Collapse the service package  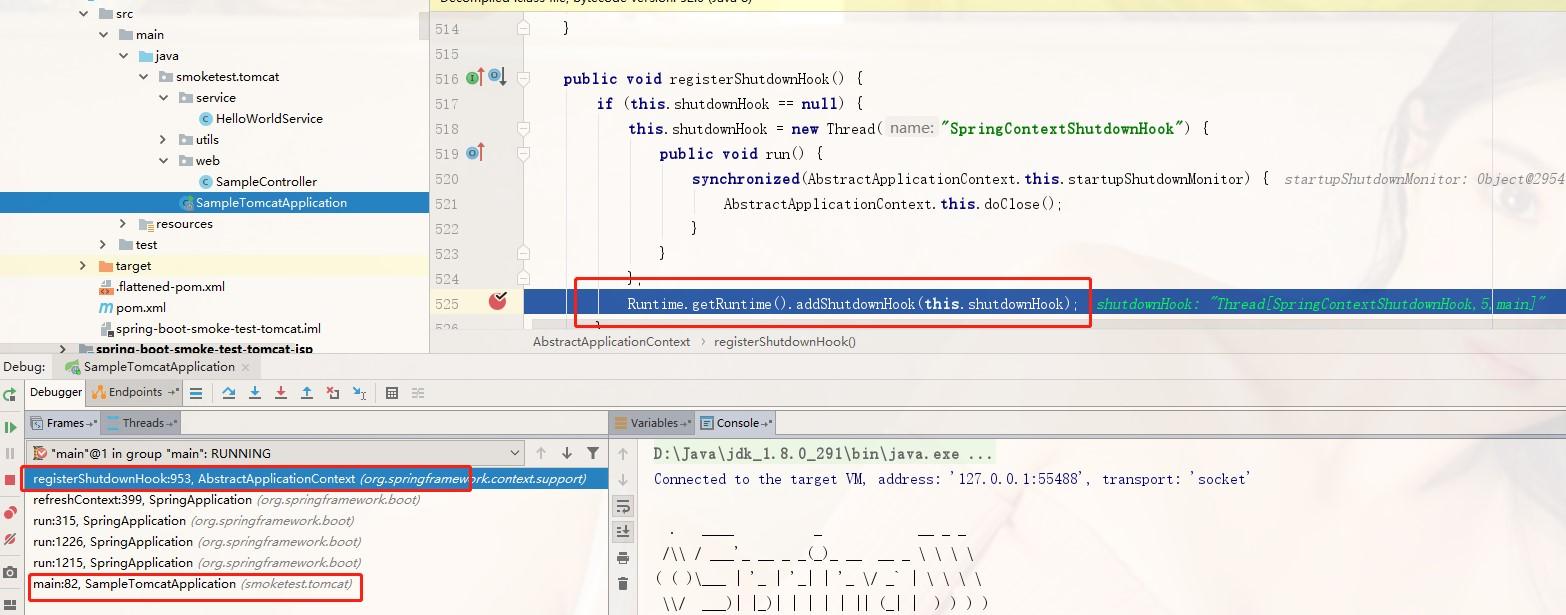(164, 98)
